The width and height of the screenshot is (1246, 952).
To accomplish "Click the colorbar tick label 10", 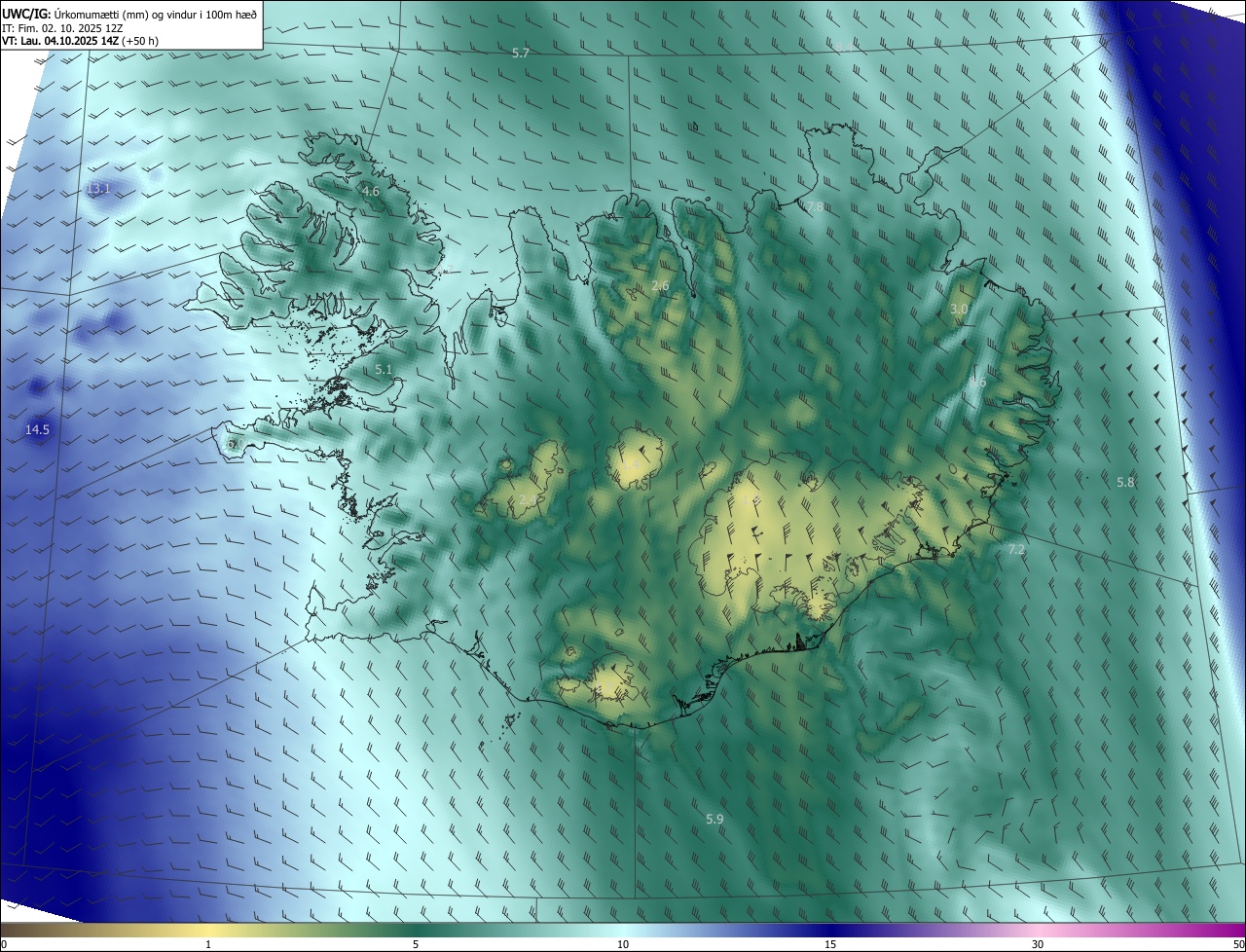I will tap(623, 944).
